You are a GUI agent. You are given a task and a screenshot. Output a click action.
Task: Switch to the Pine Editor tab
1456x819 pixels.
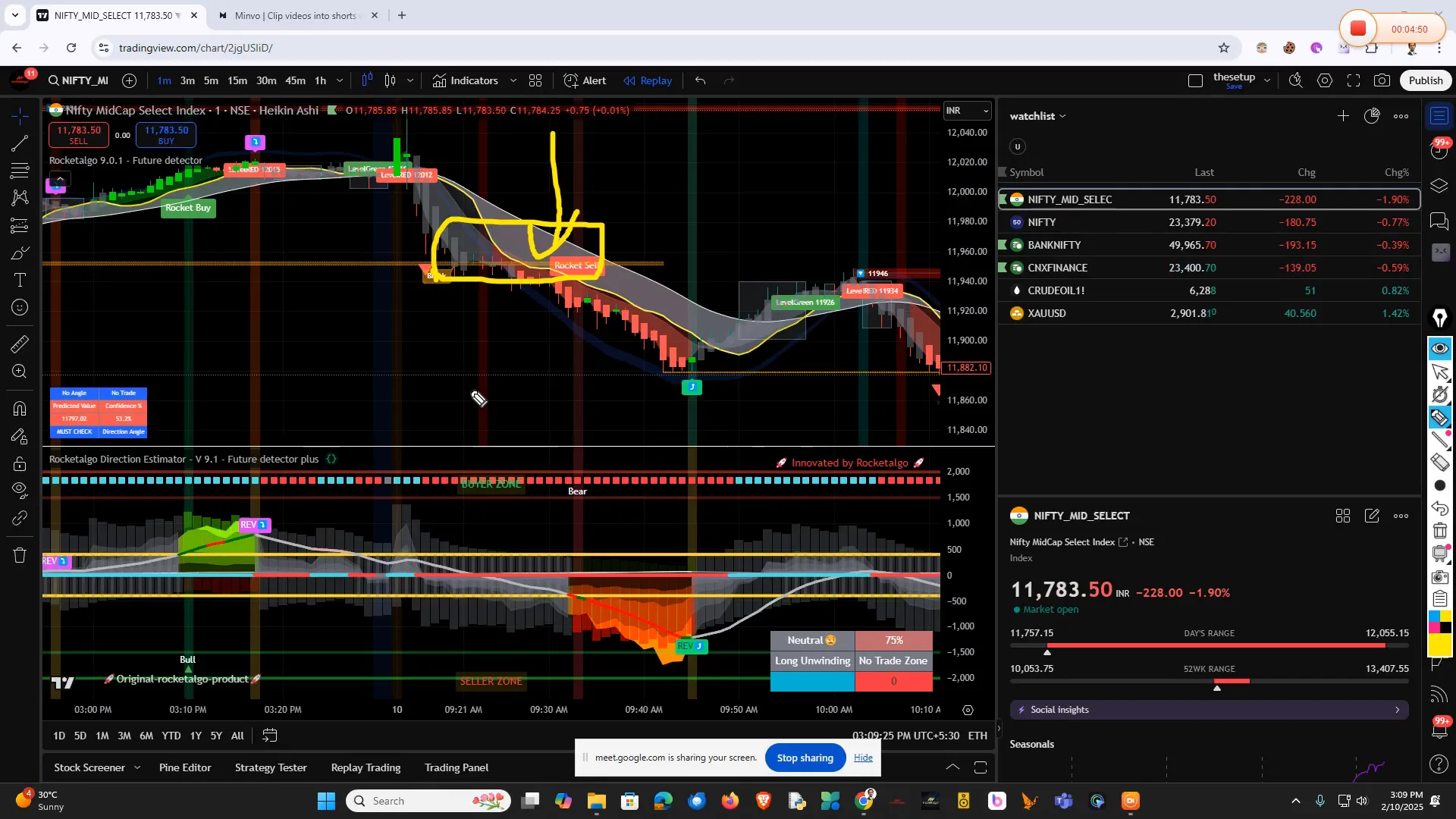184,767
